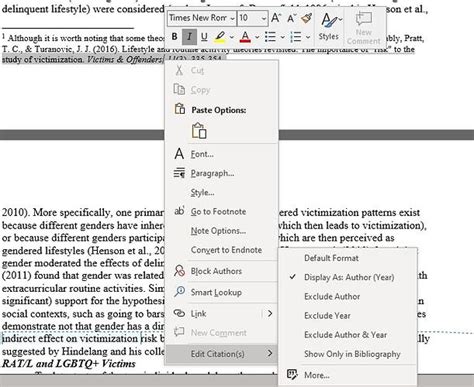
Task: Click the New Comment context menu icon
Action: pyautogui.click(x=179, y=332)
